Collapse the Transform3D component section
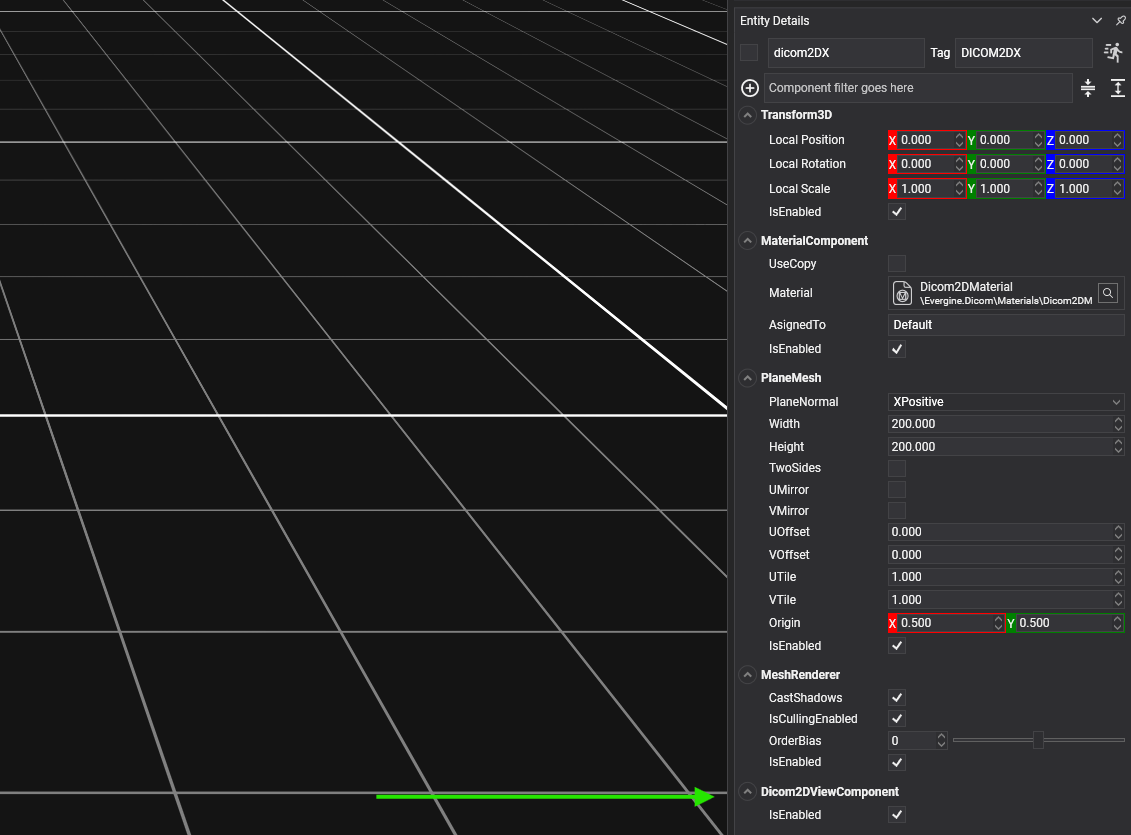Image resolution: width=1131 pixels, height=835 pixels. 747,116
